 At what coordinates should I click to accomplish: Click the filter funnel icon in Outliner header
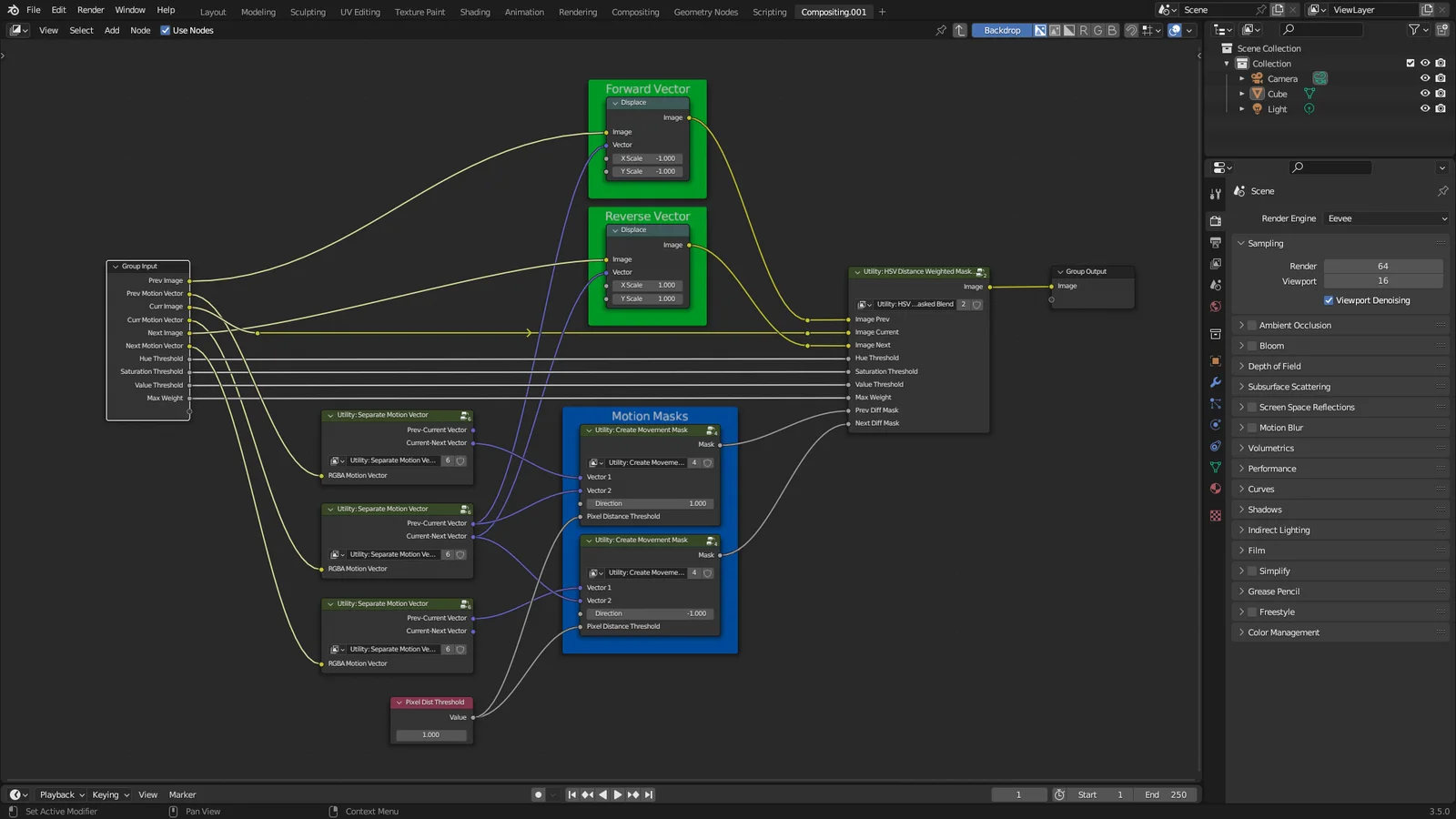coord(1413,29)
